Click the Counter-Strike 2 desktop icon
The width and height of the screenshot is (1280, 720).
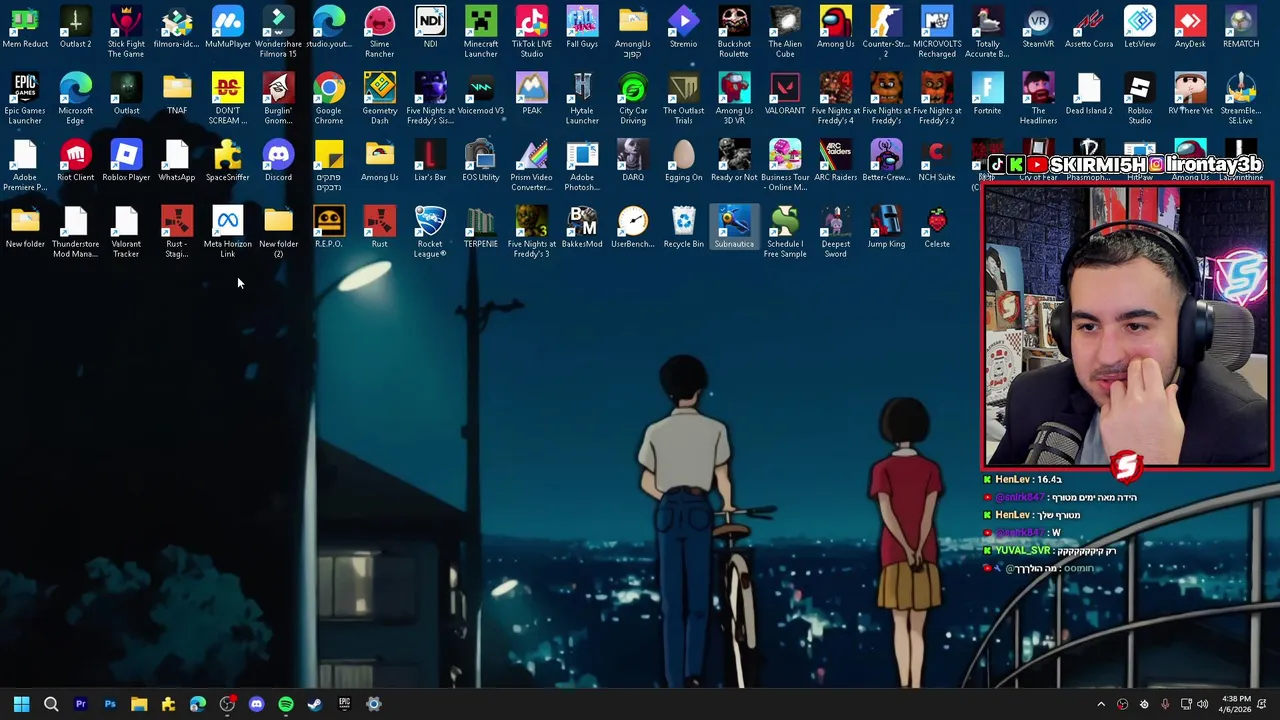click(886, 32)
